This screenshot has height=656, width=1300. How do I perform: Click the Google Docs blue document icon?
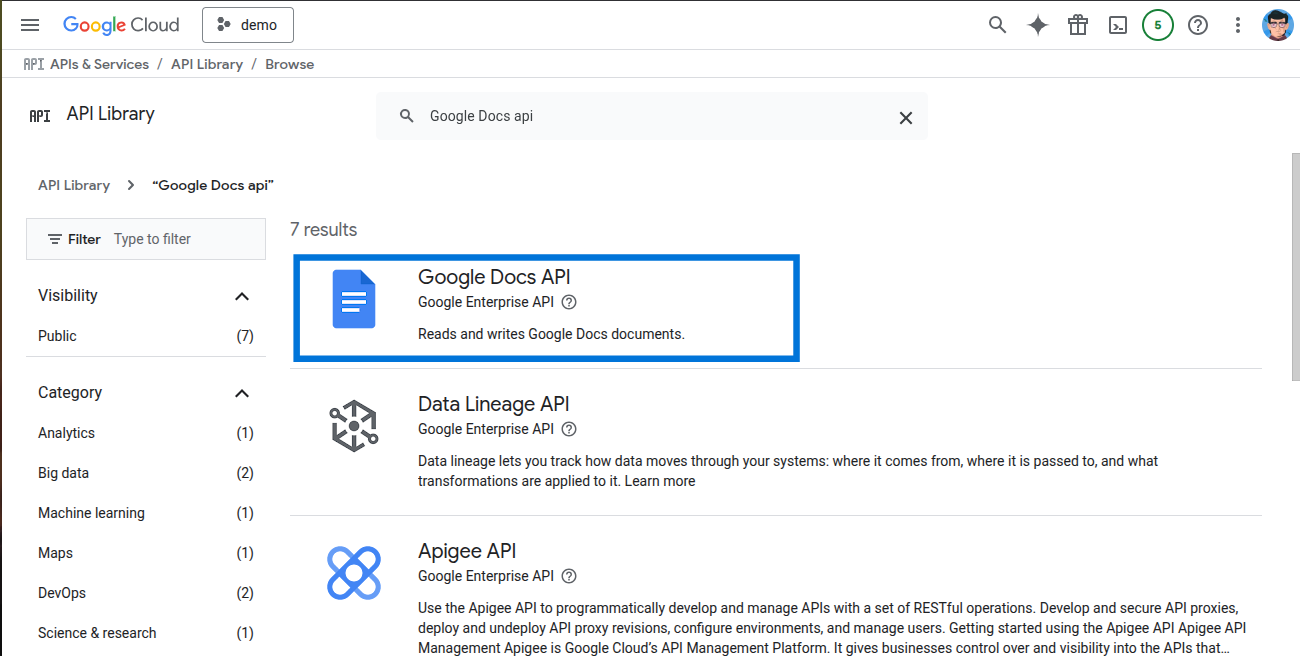pos(354,299)
